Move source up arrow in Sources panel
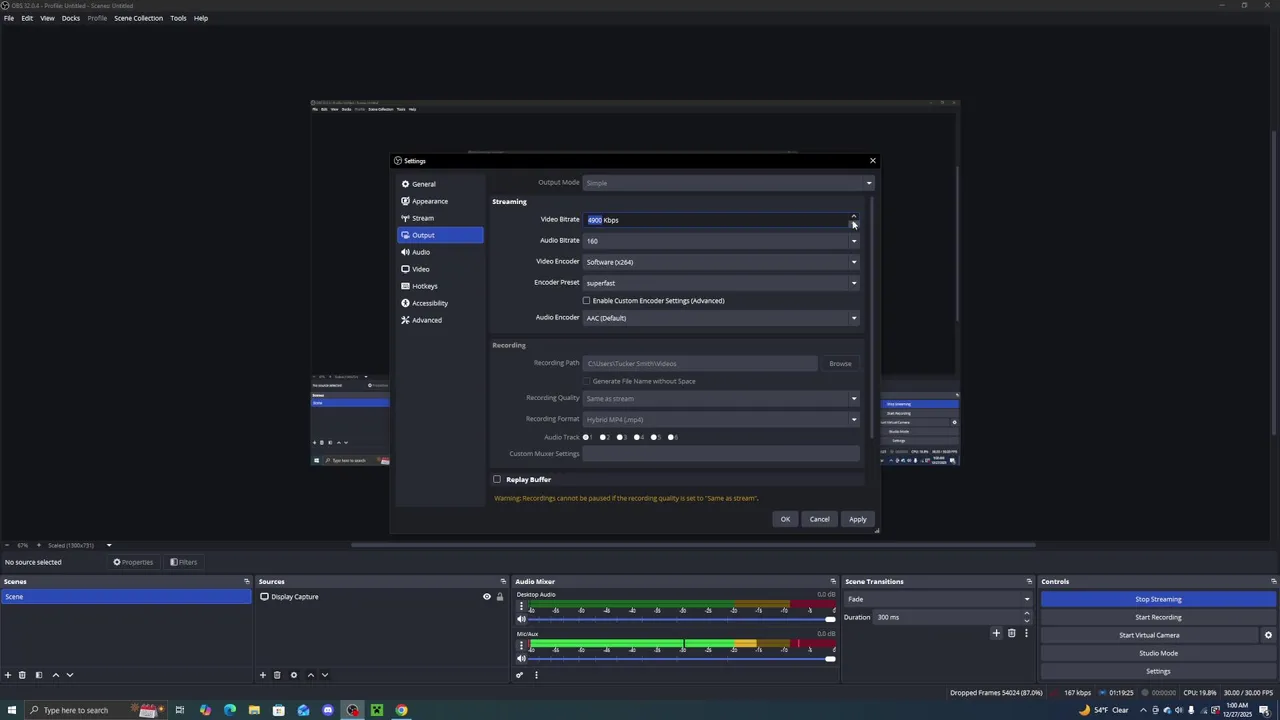1280x720 pixels. pos(310,675)
